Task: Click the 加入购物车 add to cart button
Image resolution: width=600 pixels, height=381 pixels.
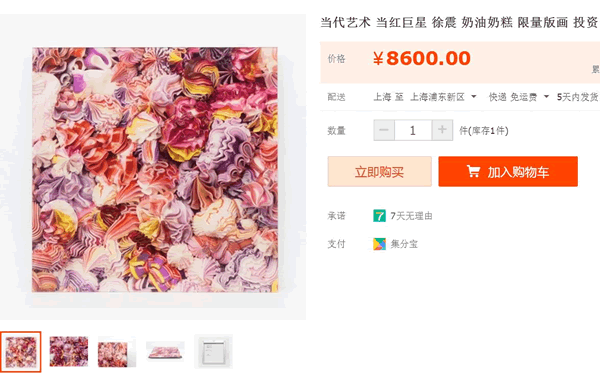Action: [508, 171]
